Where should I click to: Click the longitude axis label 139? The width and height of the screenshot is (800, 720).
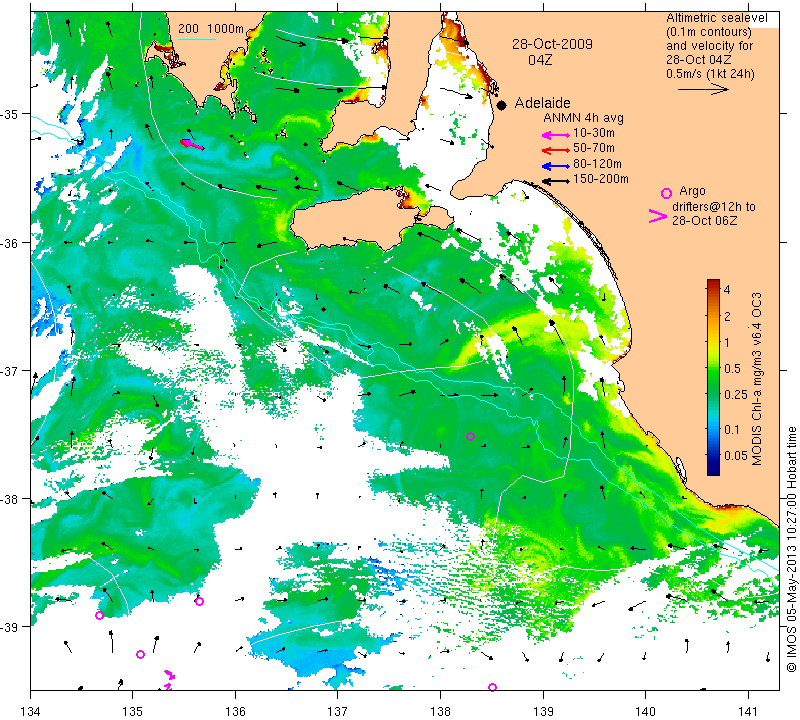[x=543, y=710]
